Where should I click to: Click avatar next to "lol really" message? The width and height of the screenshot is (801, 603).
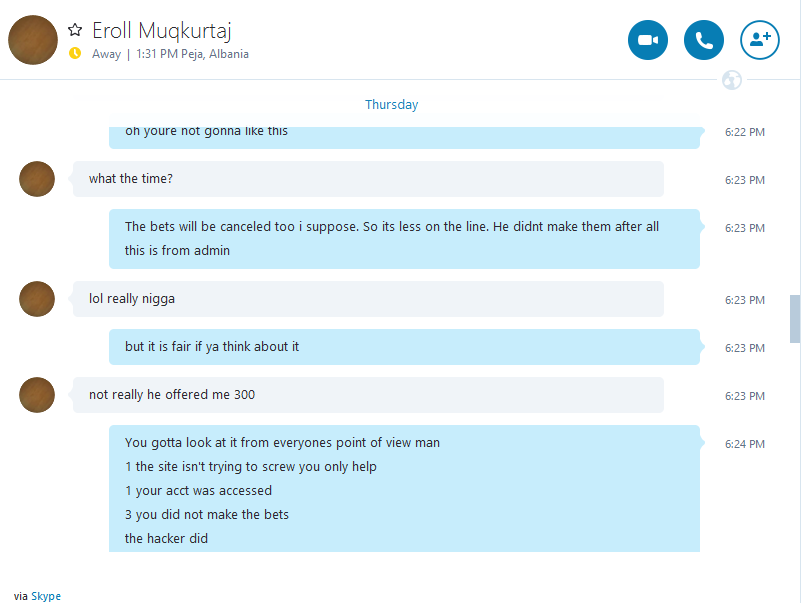37,299
